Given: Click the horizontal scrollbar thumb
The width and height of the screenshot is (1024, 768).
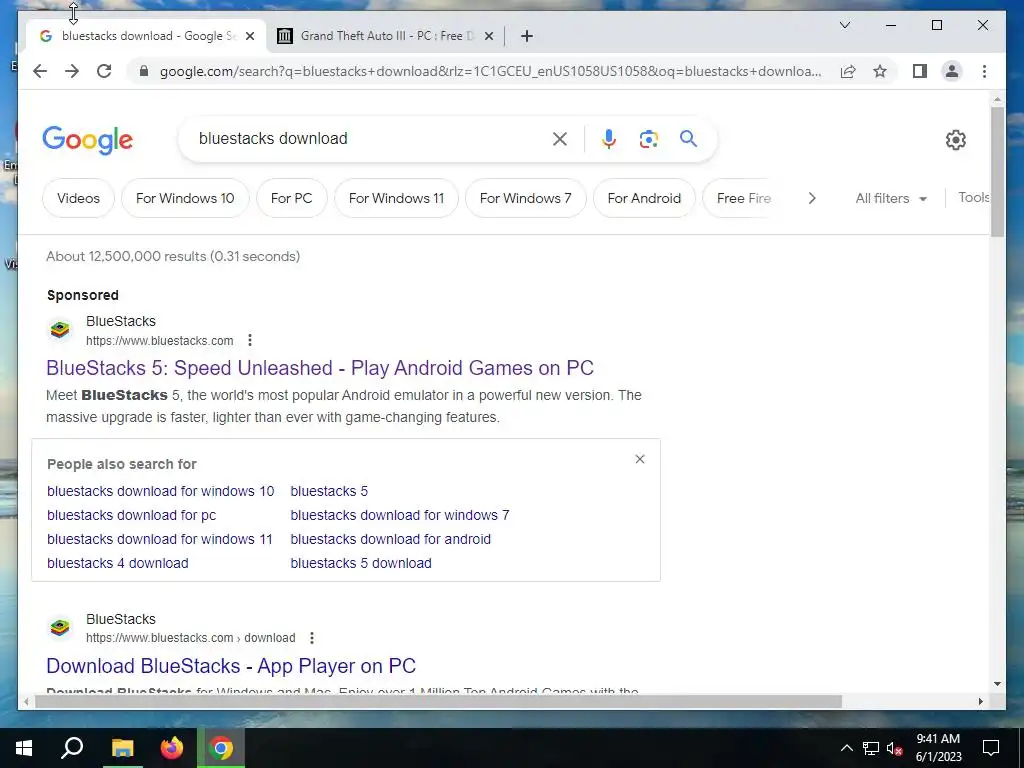Looking at the screenshot, I should coord(438,701).
